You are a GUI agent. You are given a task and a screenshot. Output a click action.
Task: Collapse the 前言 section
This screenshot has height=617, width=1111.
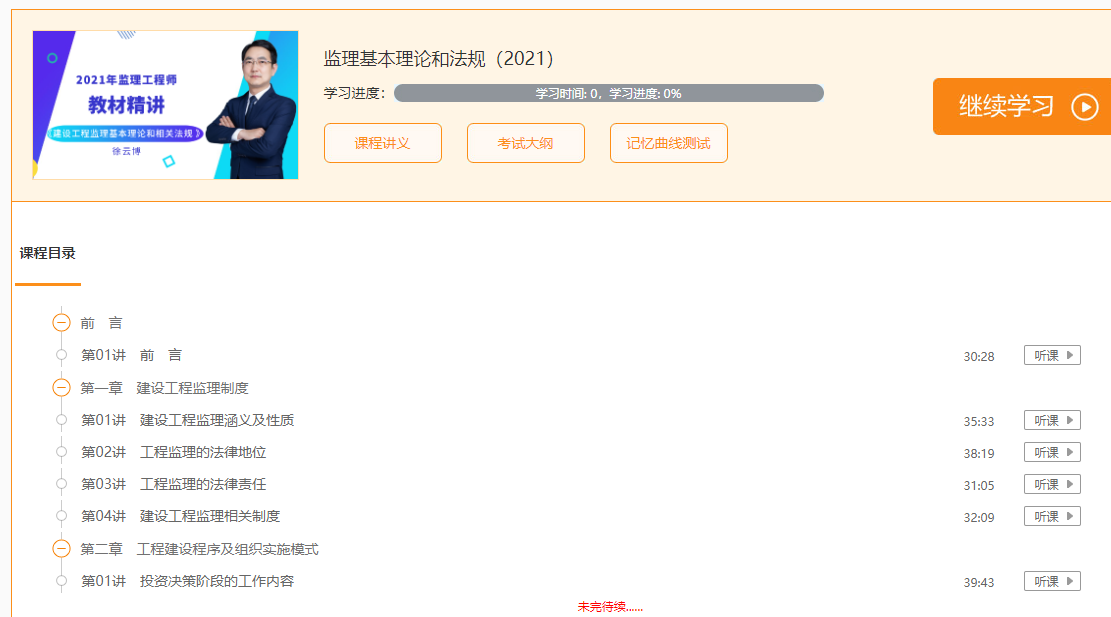[61, 323]
